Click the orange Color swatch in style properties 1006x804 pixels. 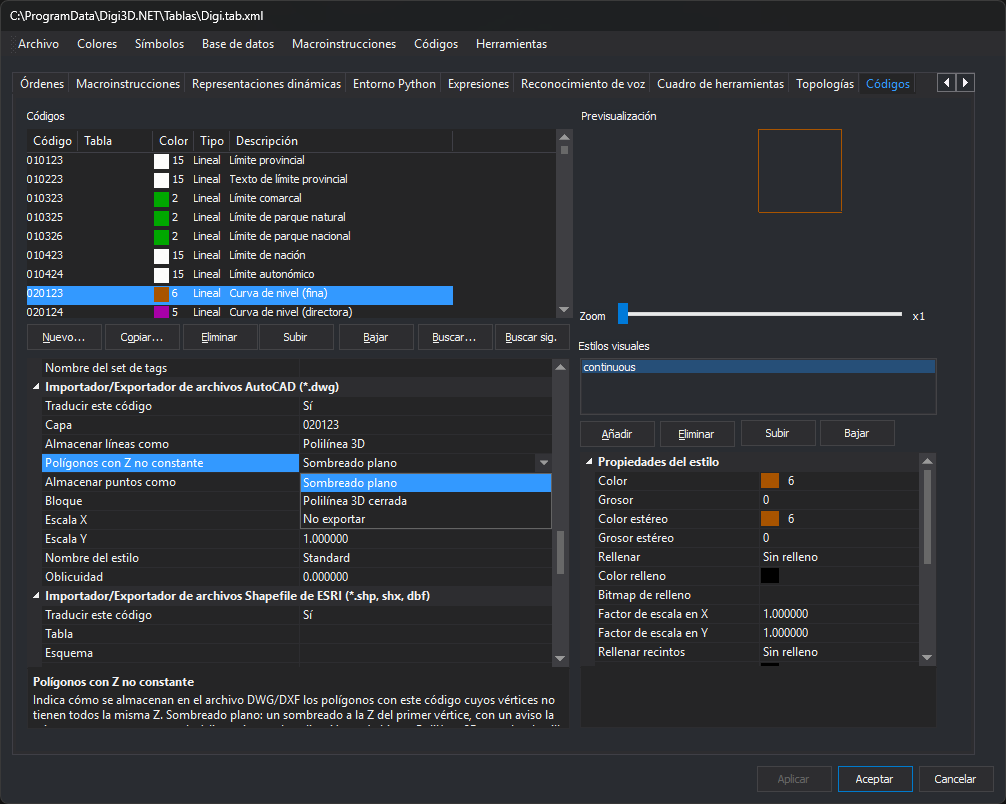pos(769,481)
